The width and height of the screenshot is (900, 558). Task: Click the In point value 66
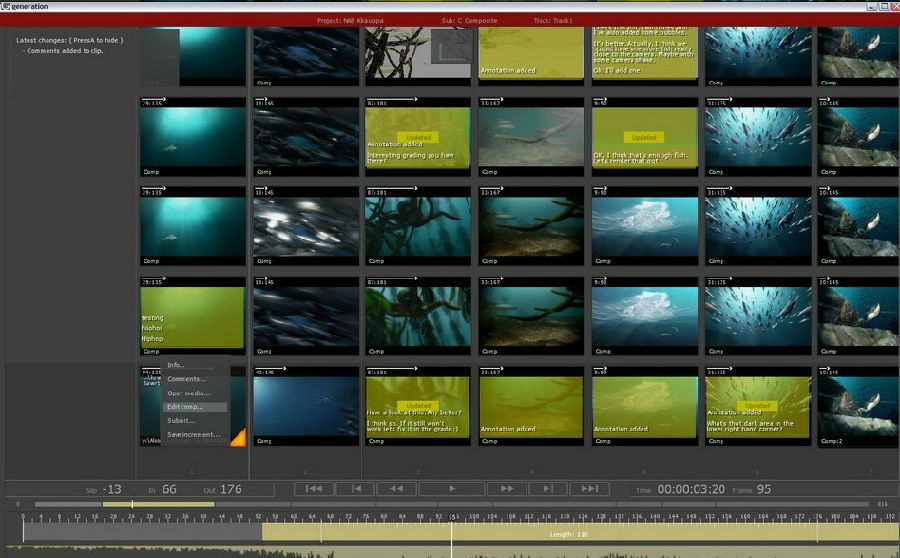coord(169,490)
